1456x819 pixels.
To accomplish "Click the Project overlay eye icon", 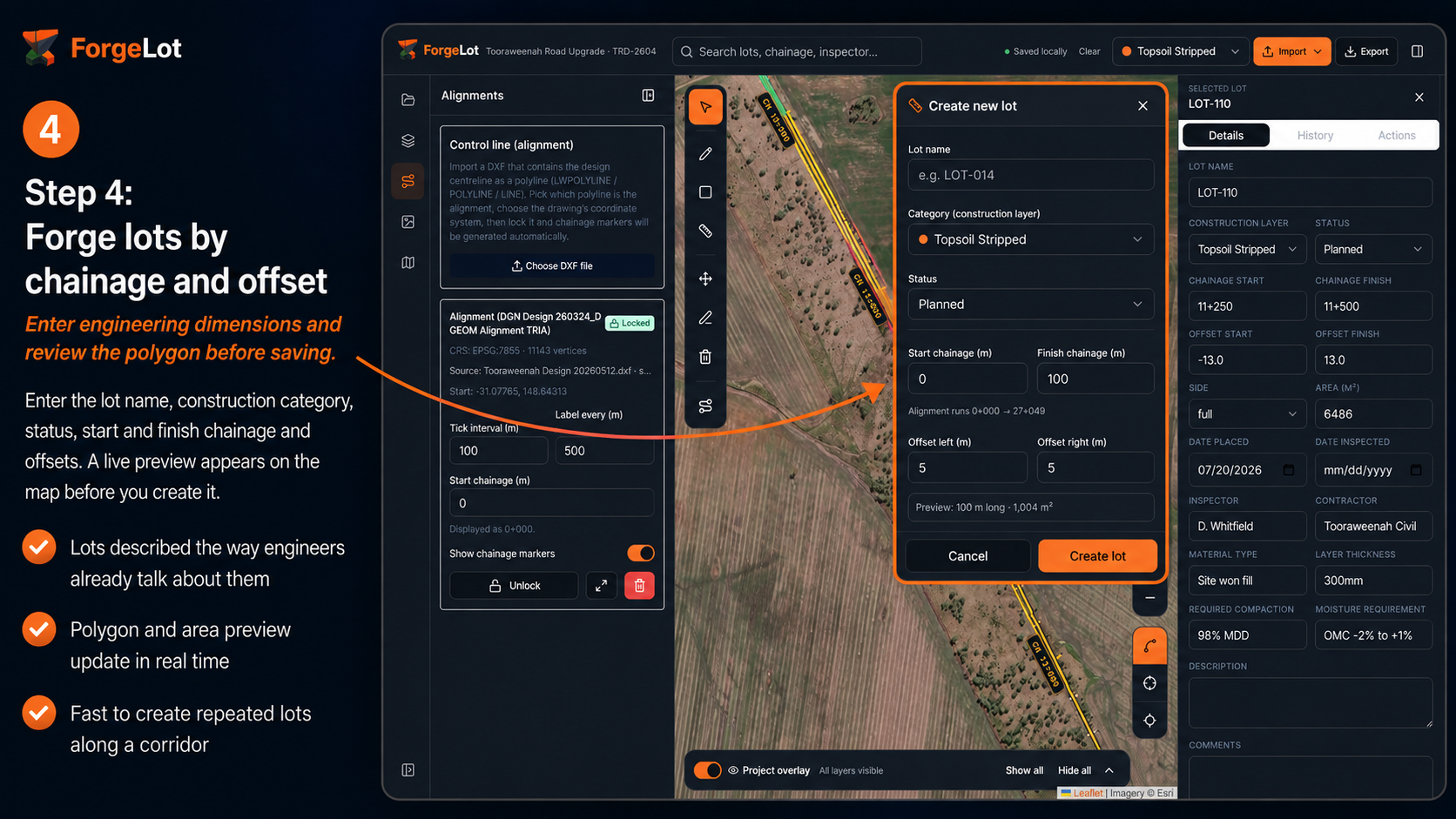I will [733, 770].
